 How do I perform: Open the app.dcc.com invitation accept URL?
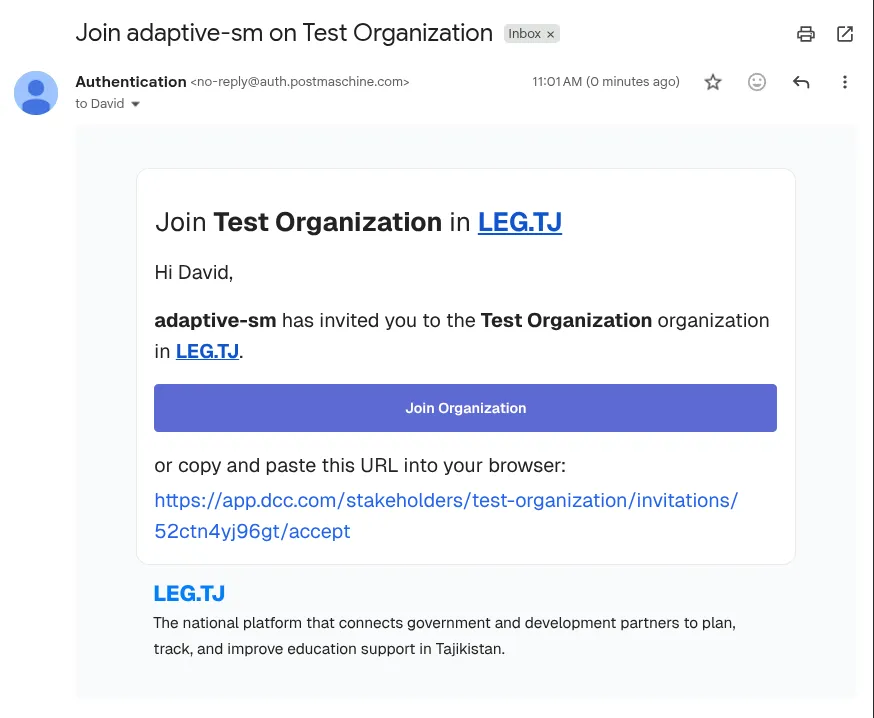(446, 515)
